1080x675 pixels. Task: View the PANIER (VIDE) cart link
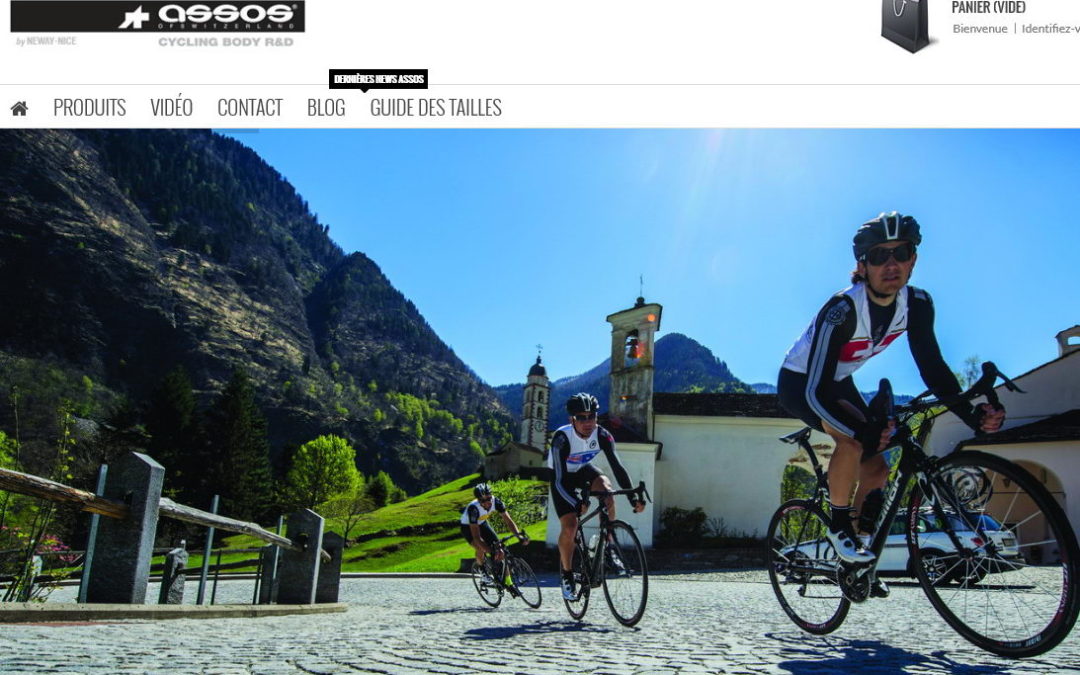point(988,8)
